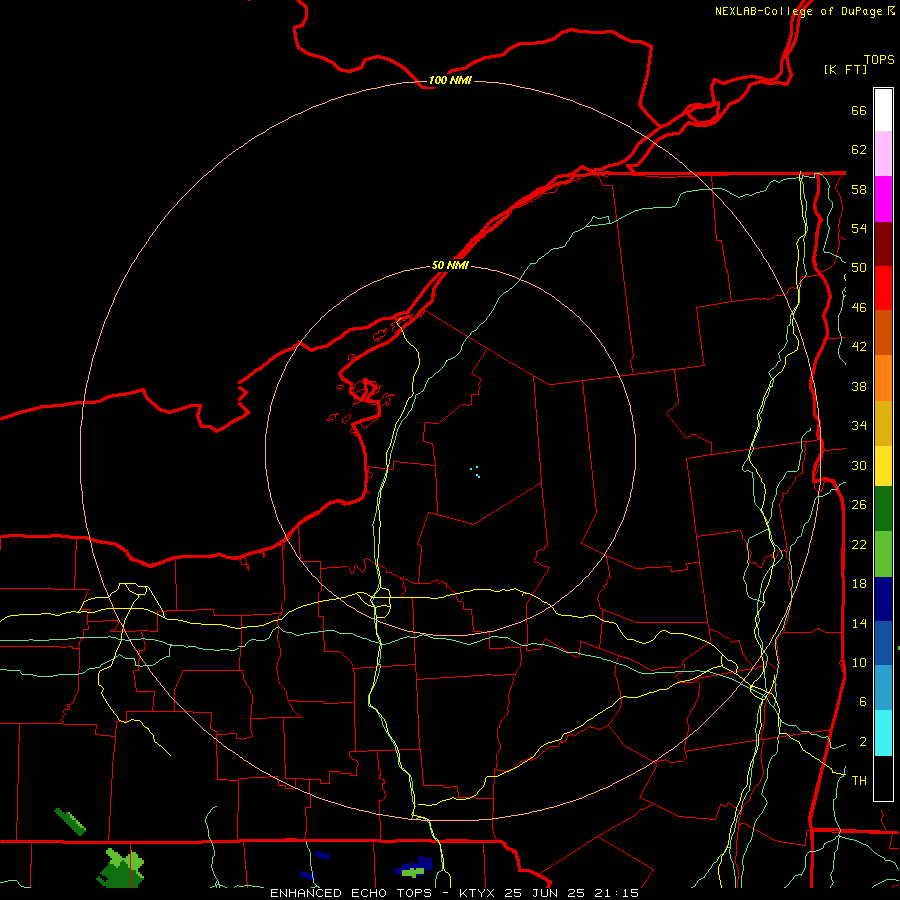The width and height of the screenshot is (900, 900).
Task: Click the K FT units label
Action: click(x=845, y=70)
